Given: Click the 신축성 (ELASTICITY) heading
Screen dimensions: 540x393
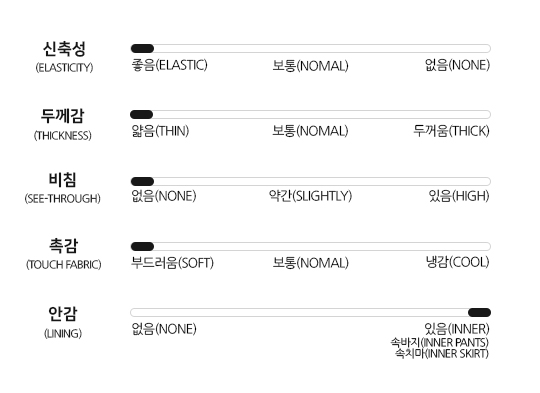Looking at the screenshot, I should 64,57.
